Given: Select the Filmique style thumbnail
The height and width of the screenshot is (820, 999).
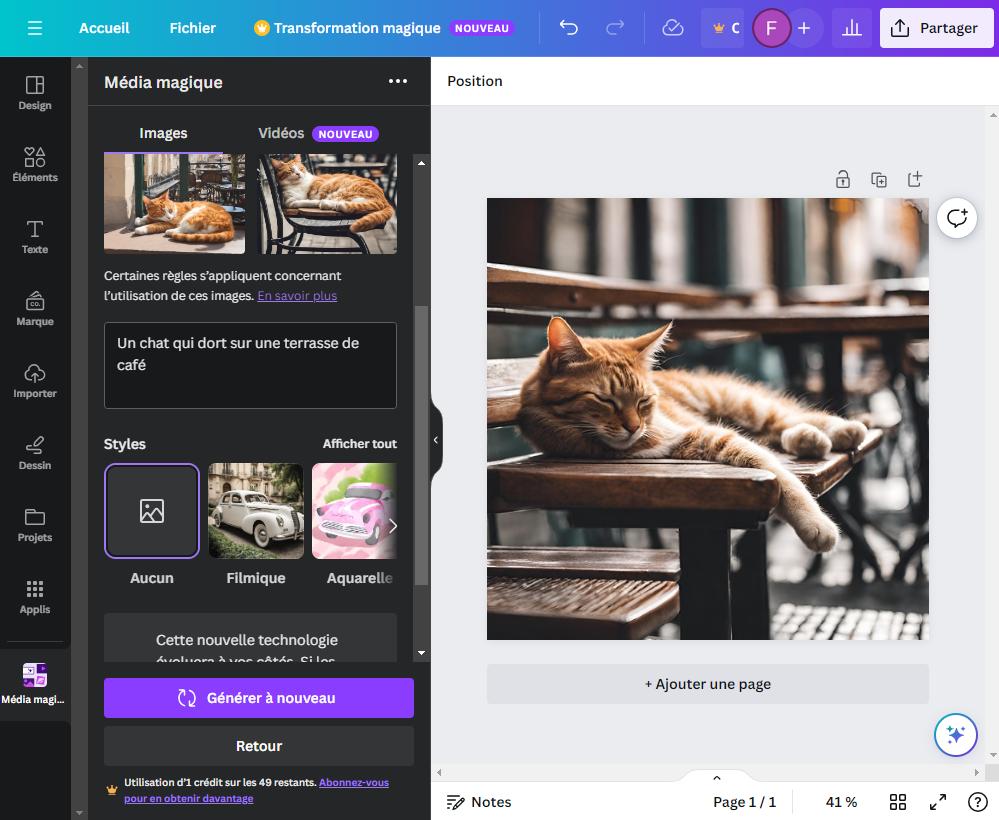Looking at the screenshot, I should [256, 511].
